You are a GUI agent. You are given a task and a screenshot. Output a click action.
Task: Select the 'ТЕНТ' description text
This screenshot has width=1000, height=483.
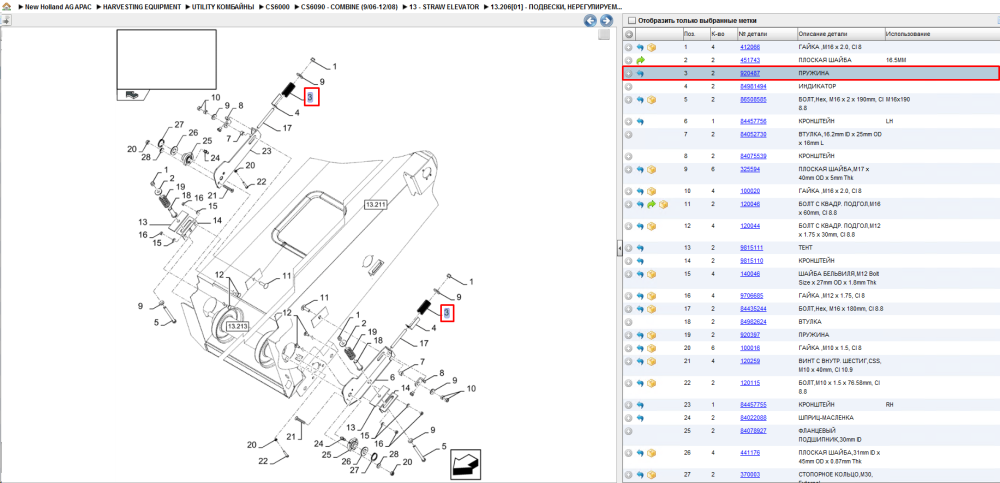point(805,248)
